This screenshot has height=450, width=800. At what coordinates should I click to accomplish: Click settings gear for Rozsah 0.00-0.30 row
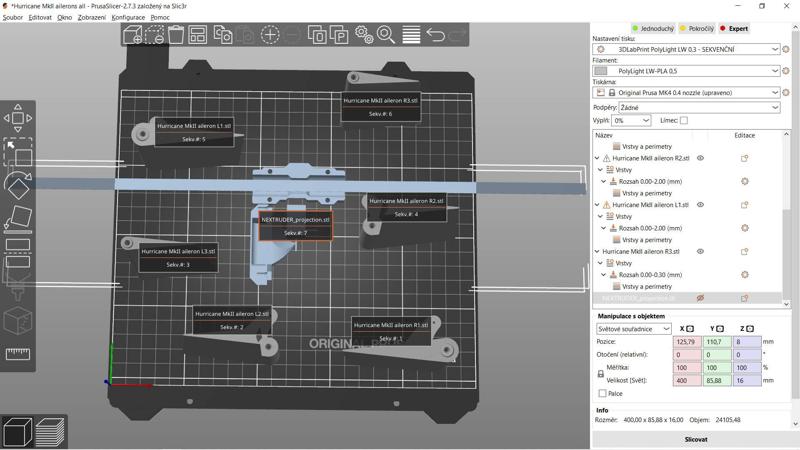pos(744,274)
